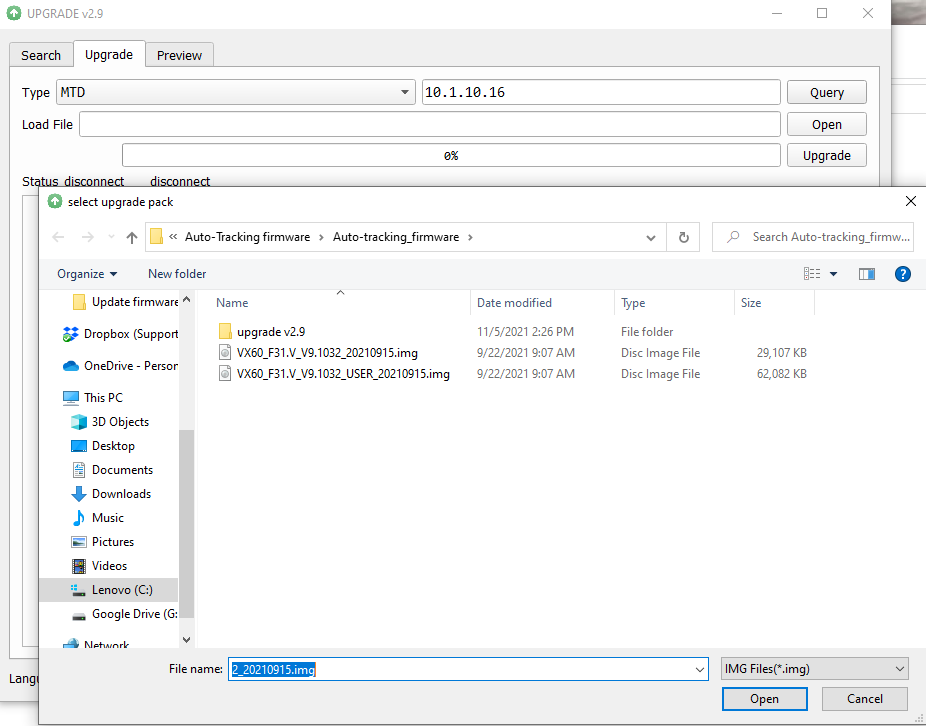Viewport: 926px width, 726px height.
Task: Click the back navigation arrow
Action: (x=58, y=237)
